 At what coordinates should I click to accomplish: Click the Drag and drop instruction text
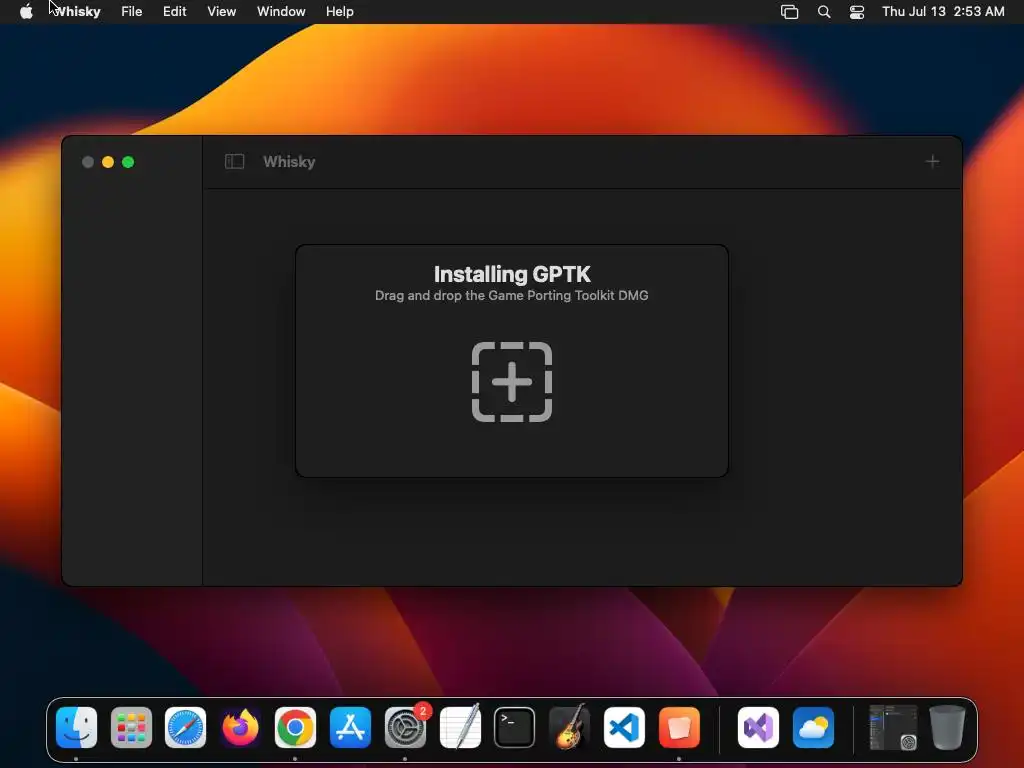click(x=511, y=296)
